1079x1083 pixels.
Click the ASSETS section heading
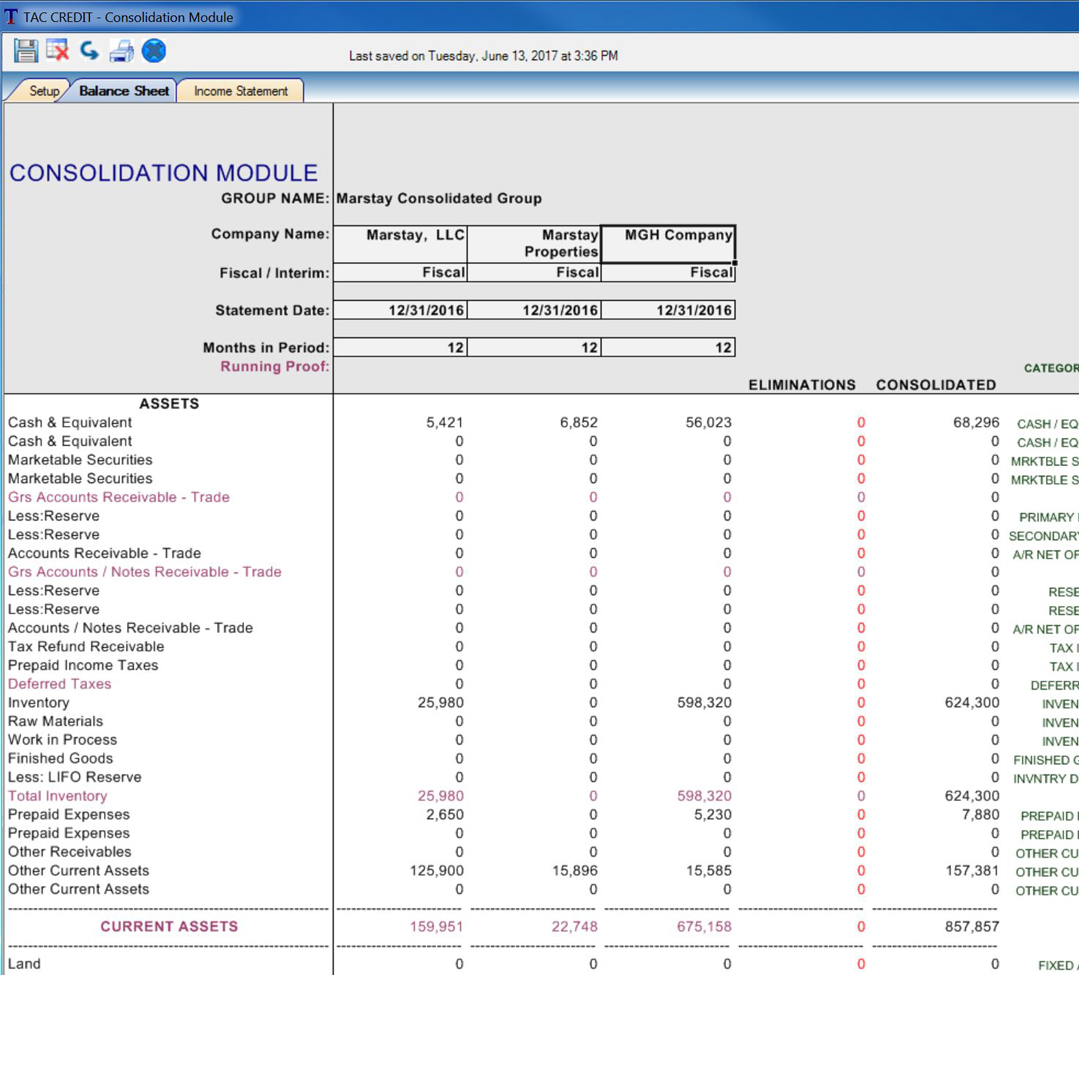[x=169, y=404]
